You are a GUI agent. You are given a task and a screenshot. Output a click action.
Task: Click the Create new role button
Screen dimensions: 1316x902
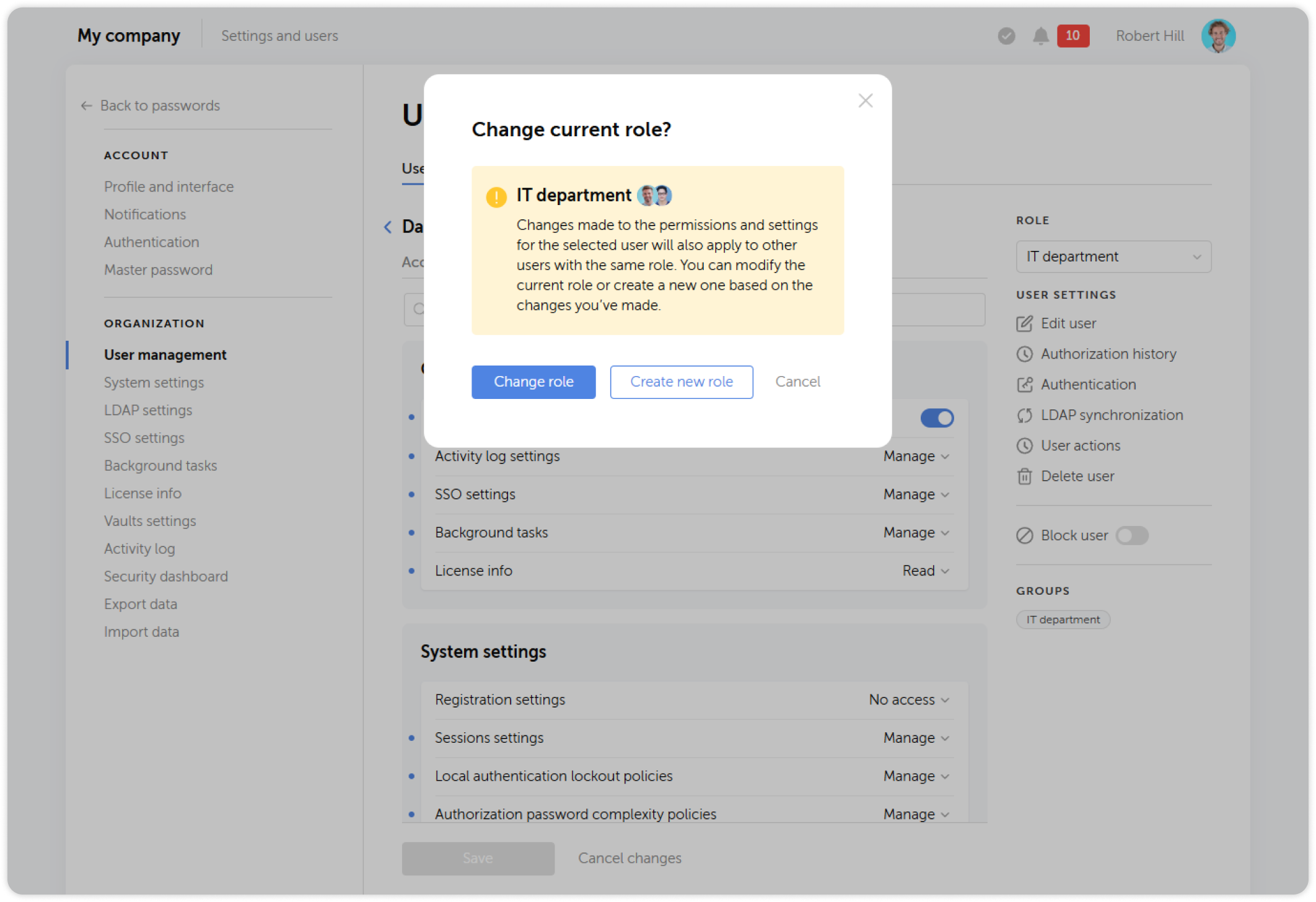click(x=681, y=382)
